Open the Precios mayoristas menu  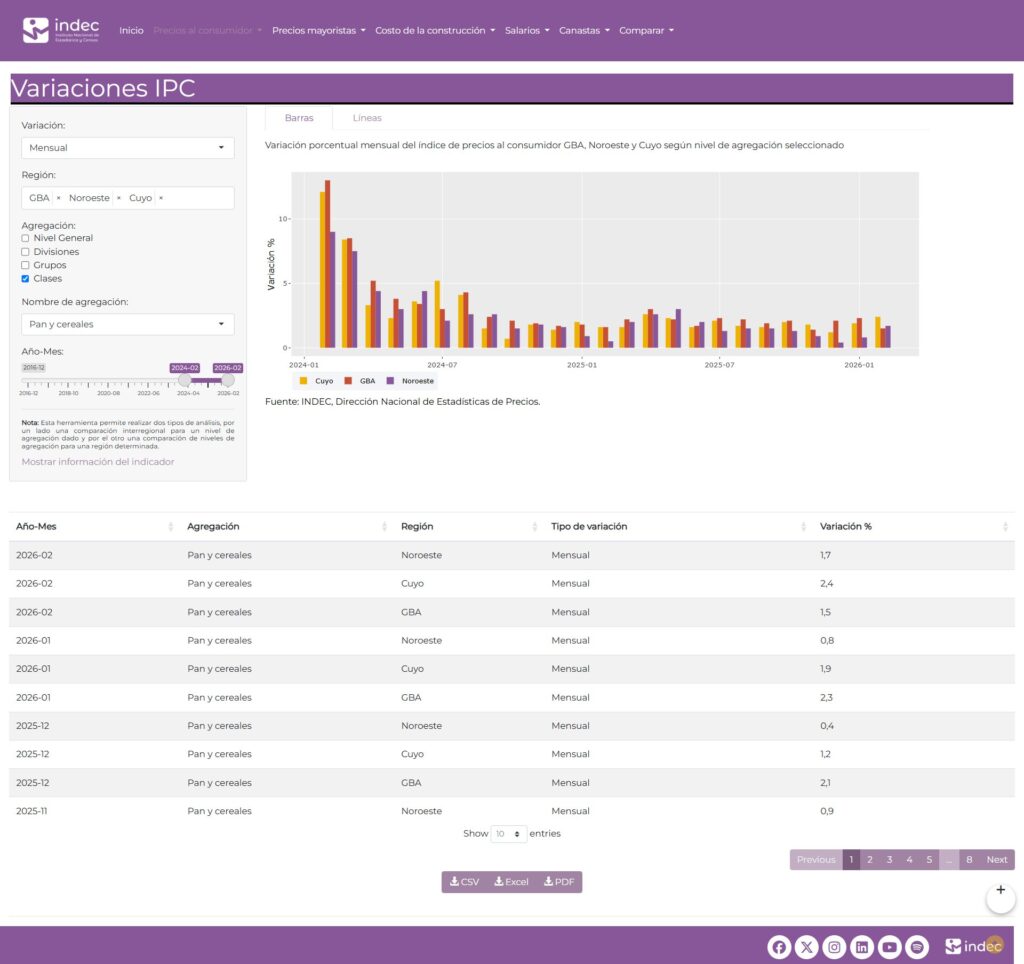(318, 31)
